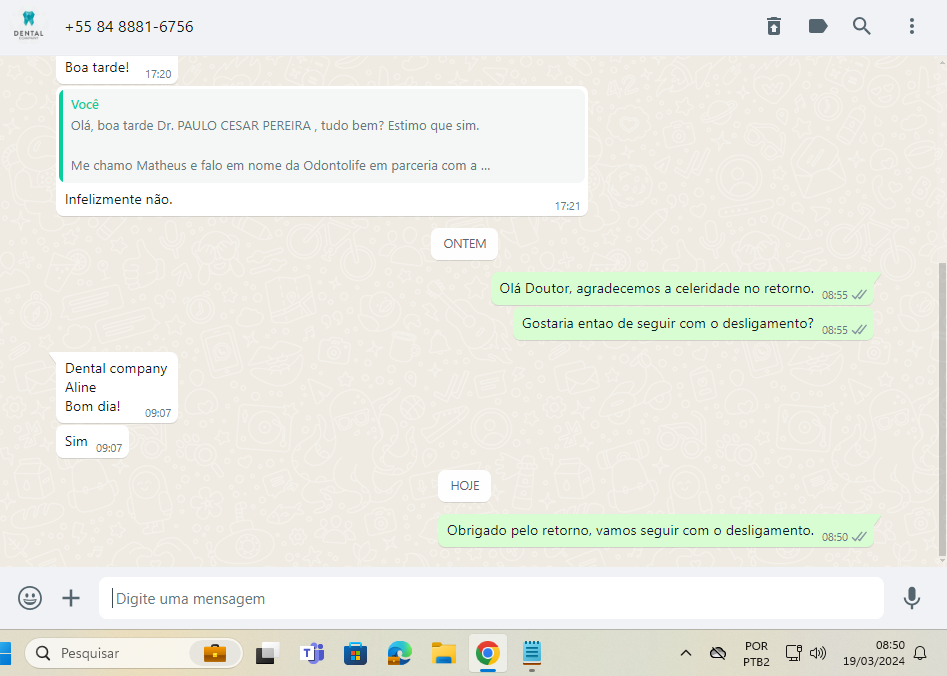Open Task View in the taskbar
This screenshot has height=676, width=947.
coord(267,653)
